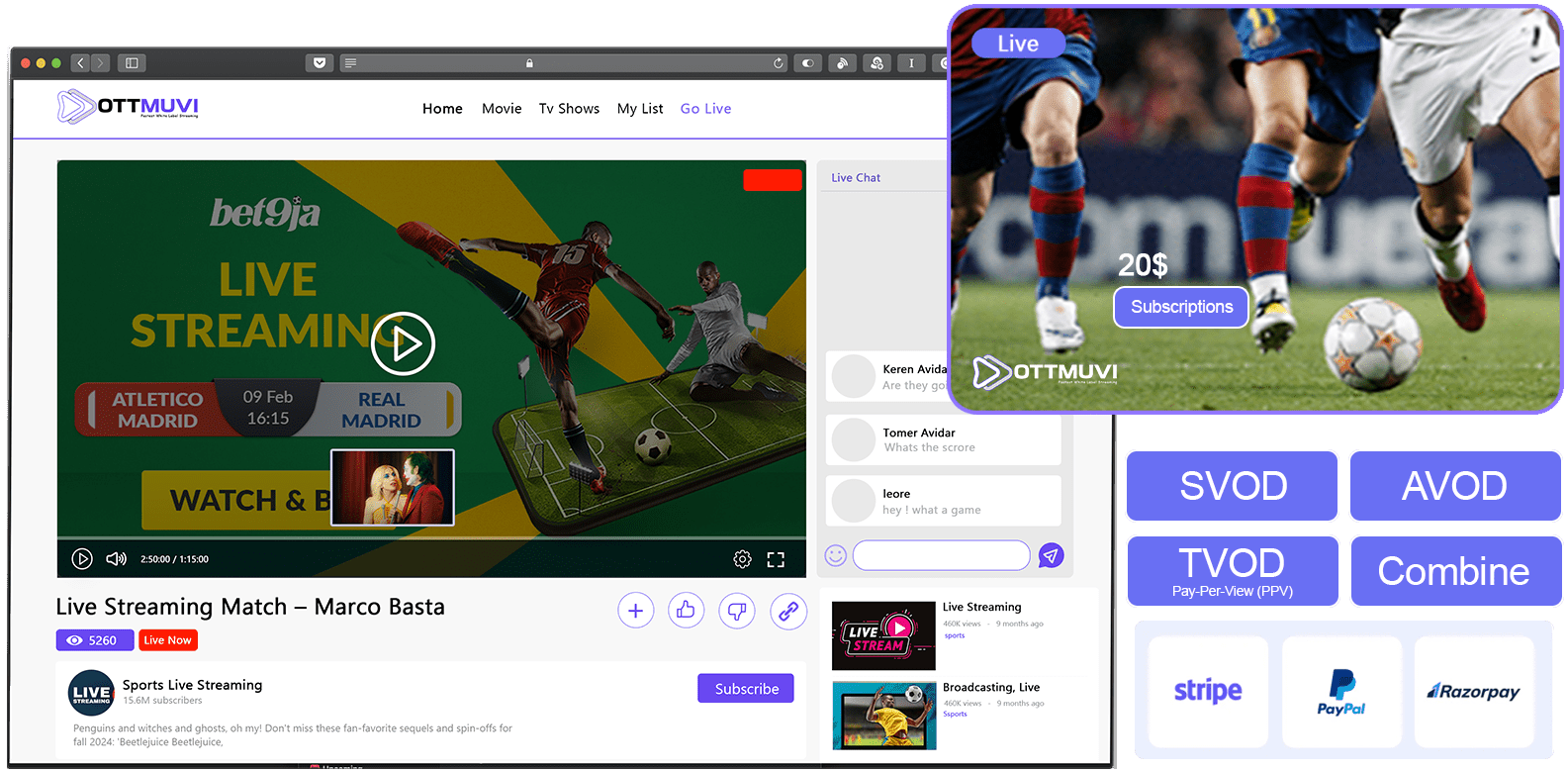Viewport: 1568px width, 772px height.
Task: Click the Subscriptions button on banner
Action: [1181, 307]
